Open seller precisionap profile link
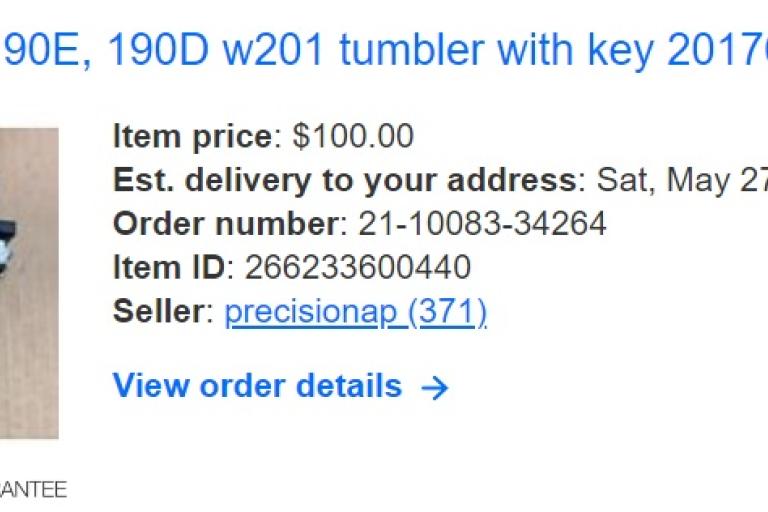768x512 pixels. point(315,312)
